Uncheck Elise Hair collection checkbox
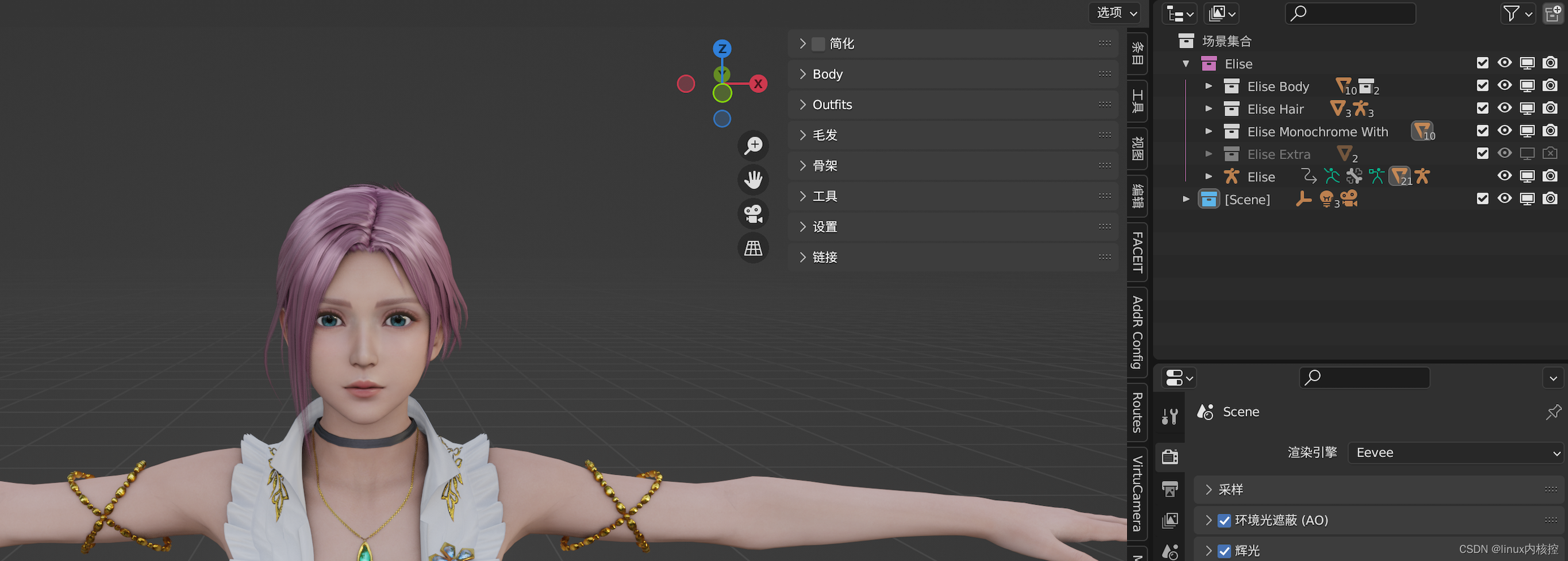The height and width of the screenshot is (561, 1568). tap(1482, 108)
